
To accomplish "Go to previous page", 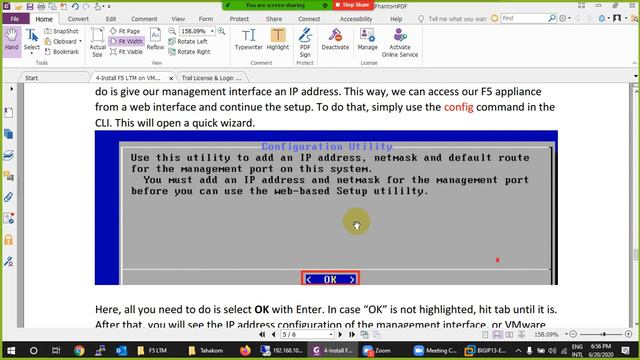I will point(273,334).
